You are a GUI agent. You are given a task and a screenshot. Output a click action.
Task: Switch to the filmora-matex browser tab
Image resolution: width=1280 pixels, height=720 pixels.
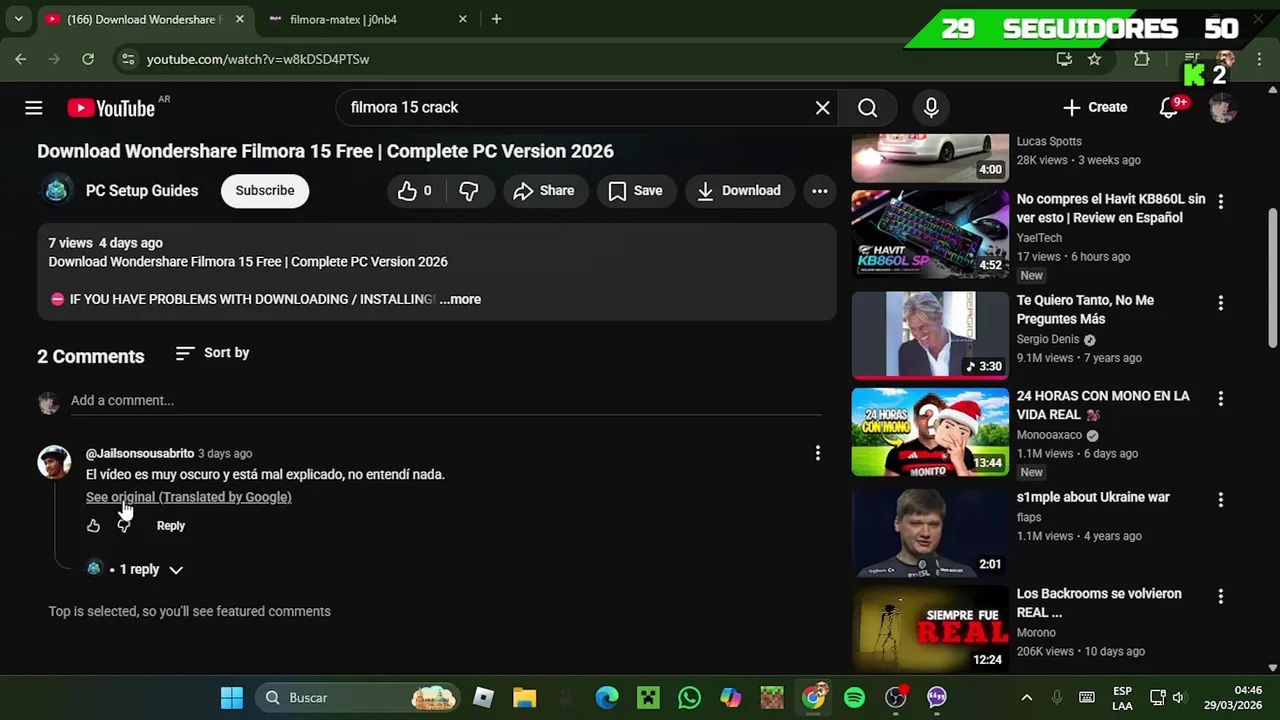(367, 19)
